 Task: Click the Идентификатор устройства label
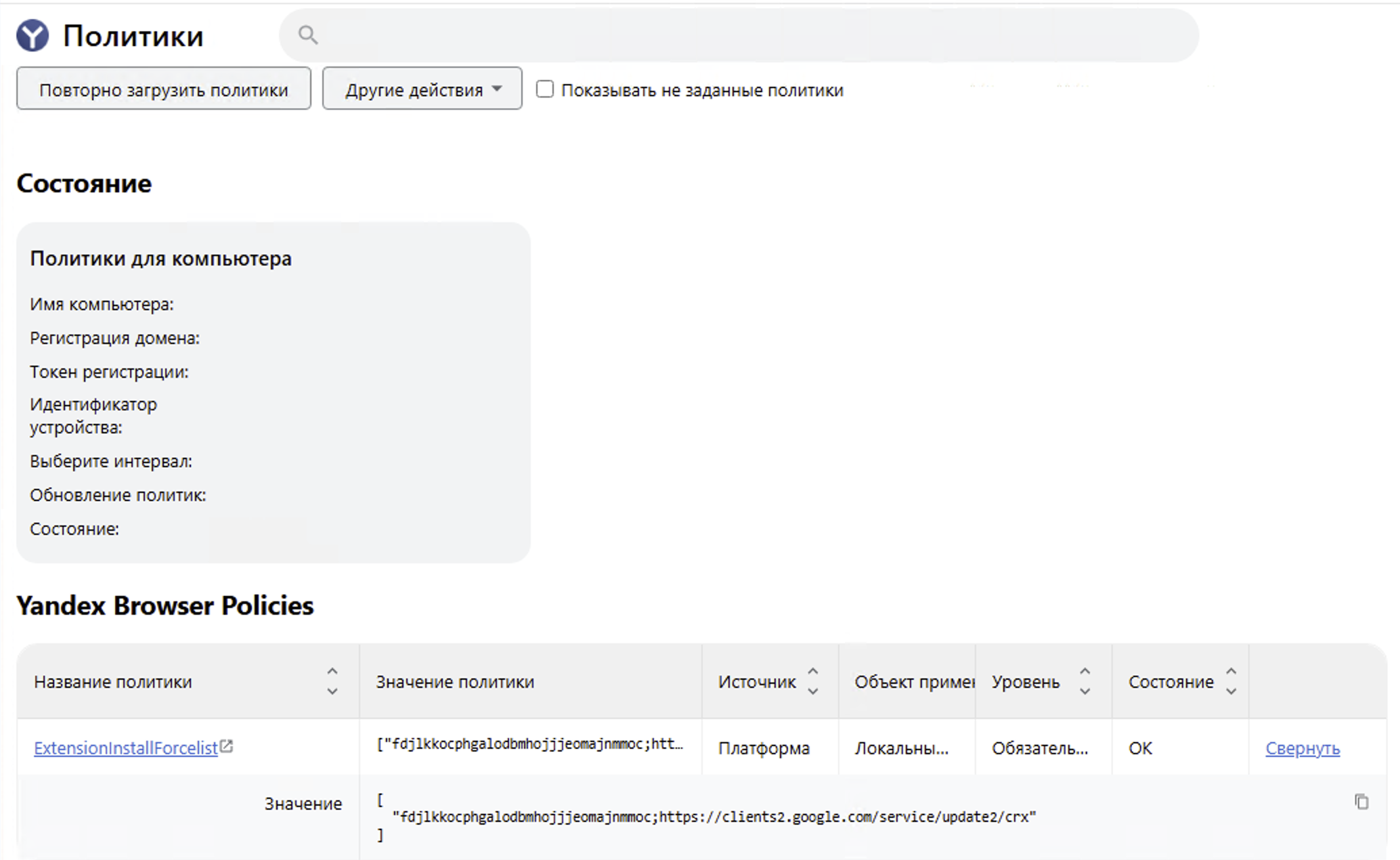93,416
